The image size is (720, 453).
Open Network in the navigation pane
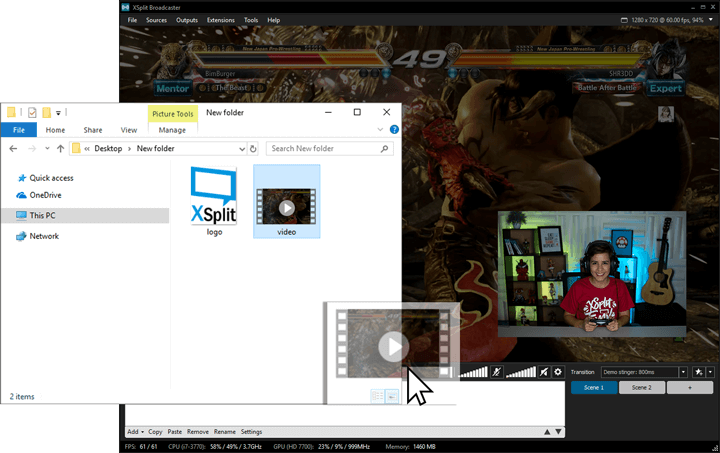(38, 236)
